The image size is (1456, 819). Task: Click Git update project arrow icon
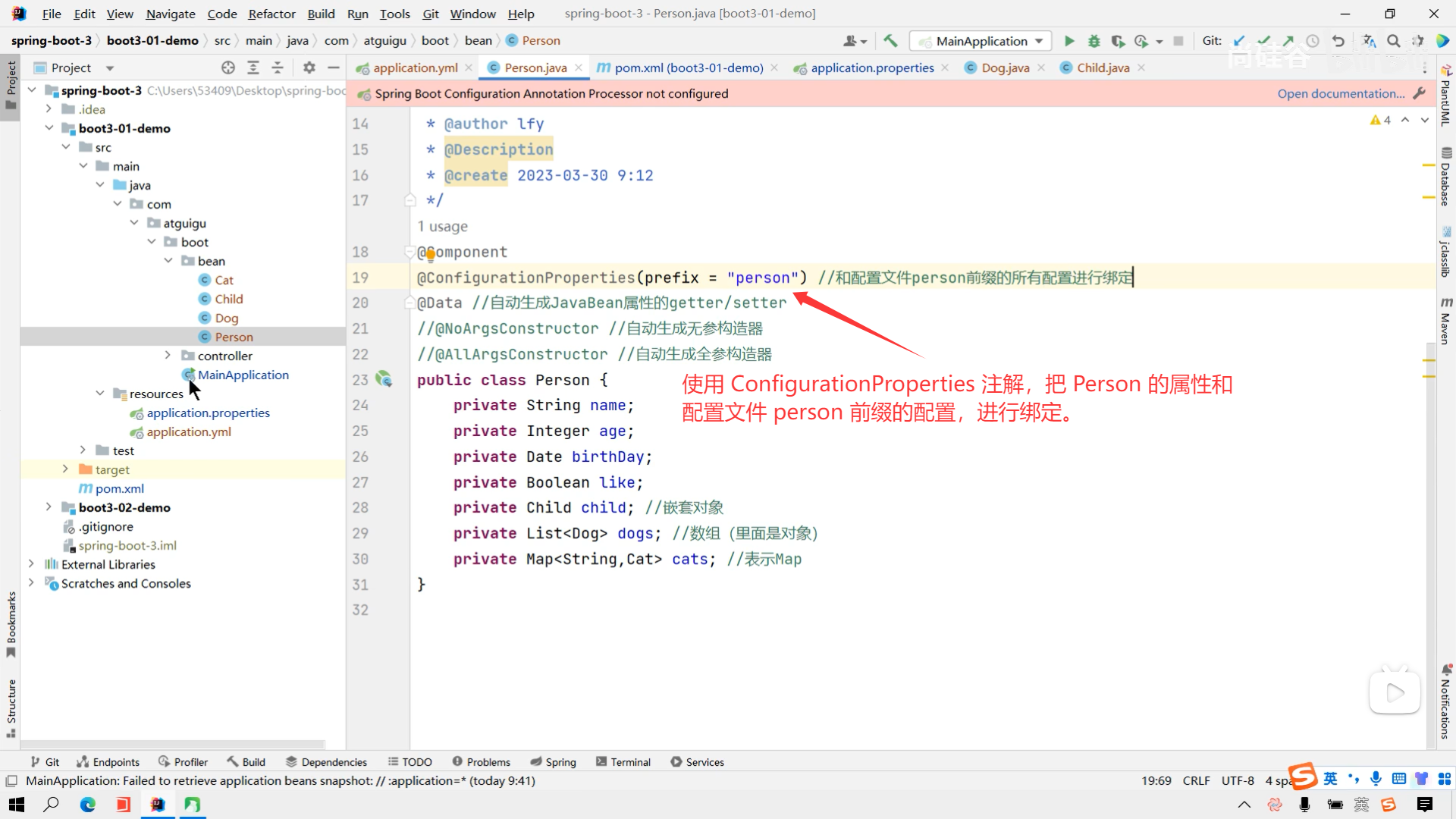(x=1239, y=41)
